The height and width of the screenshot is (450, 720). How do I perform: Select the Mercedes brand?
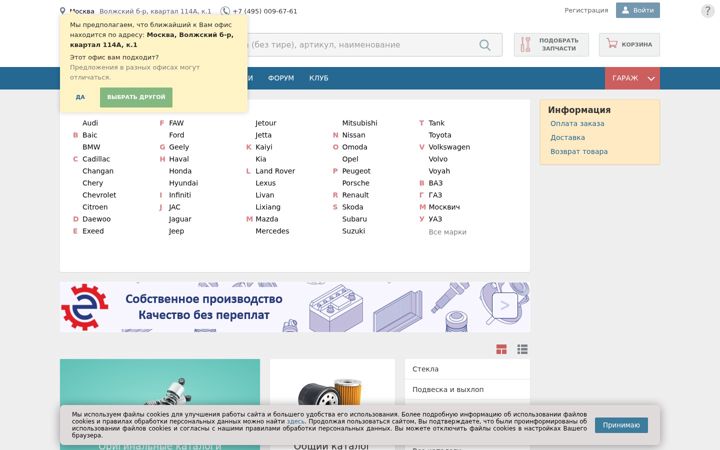(x=272, y=231)
